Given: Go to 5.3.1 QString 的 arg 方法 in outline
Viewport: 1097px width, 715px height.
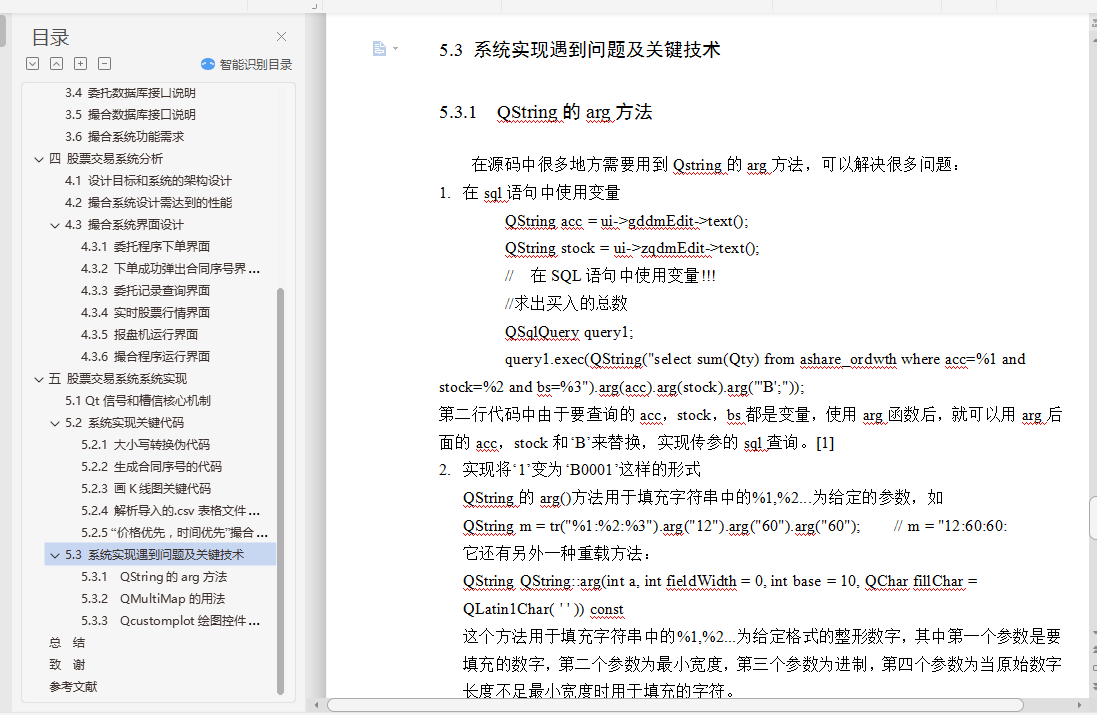Looking at the screenshot, I should pyautogui.click(x=154, y=576).
